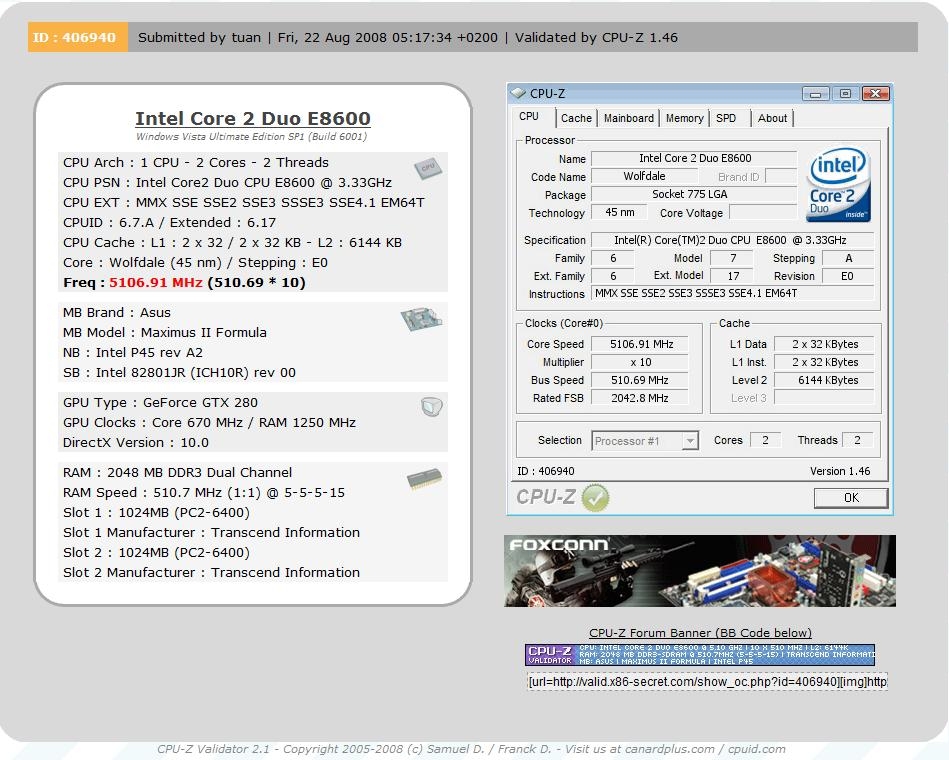
Task: Click the BB code URL text field
Action: pyautogui.click(x=708, y=682)
